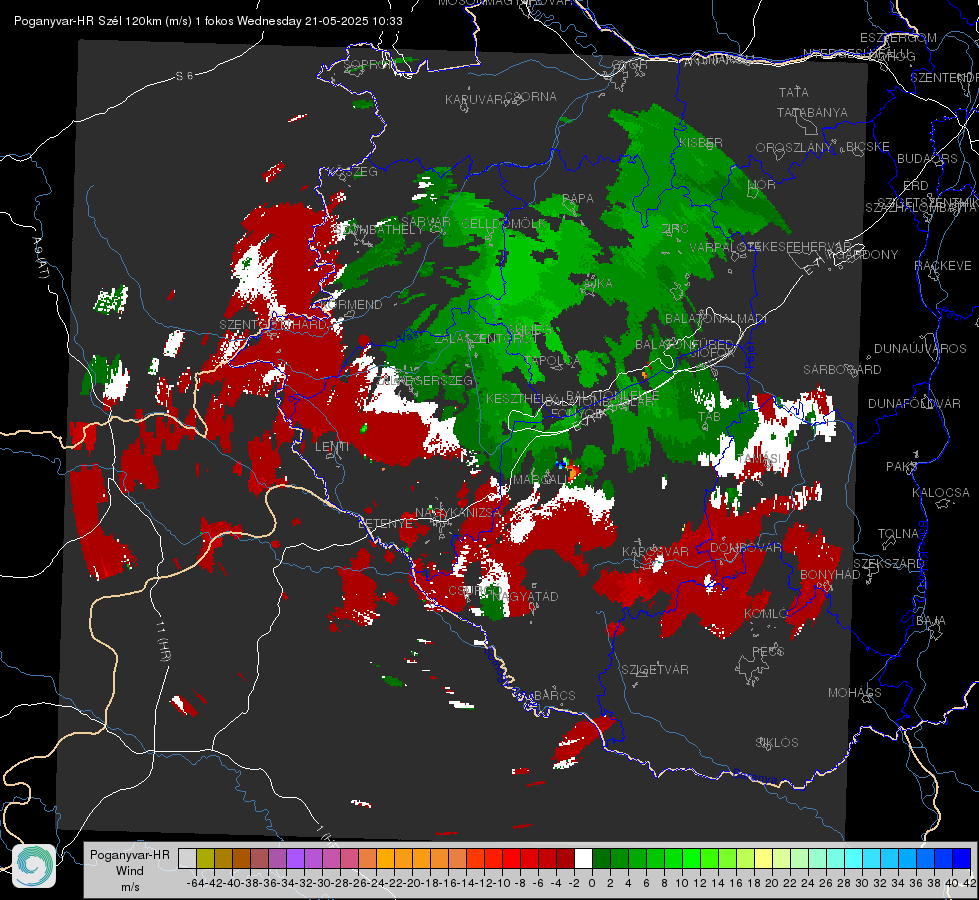
Task: Click the AJKA city label
Action: [597, 284]
